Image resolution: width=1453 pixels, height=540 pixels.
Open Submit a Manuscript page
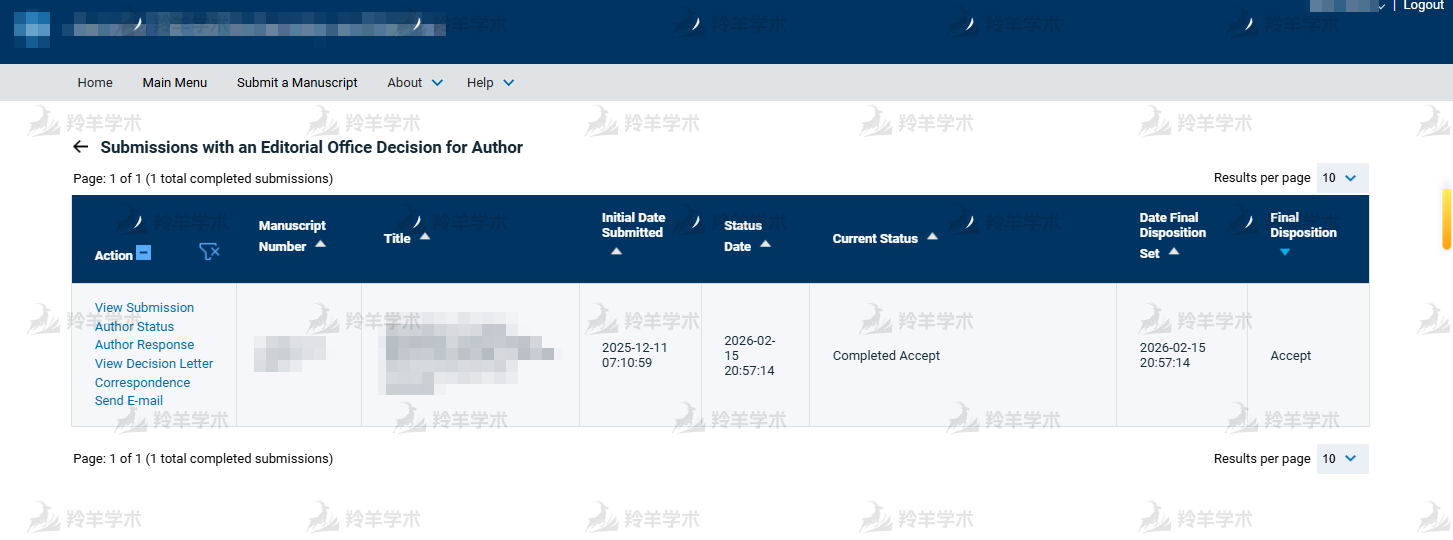(x=297, y=83)
